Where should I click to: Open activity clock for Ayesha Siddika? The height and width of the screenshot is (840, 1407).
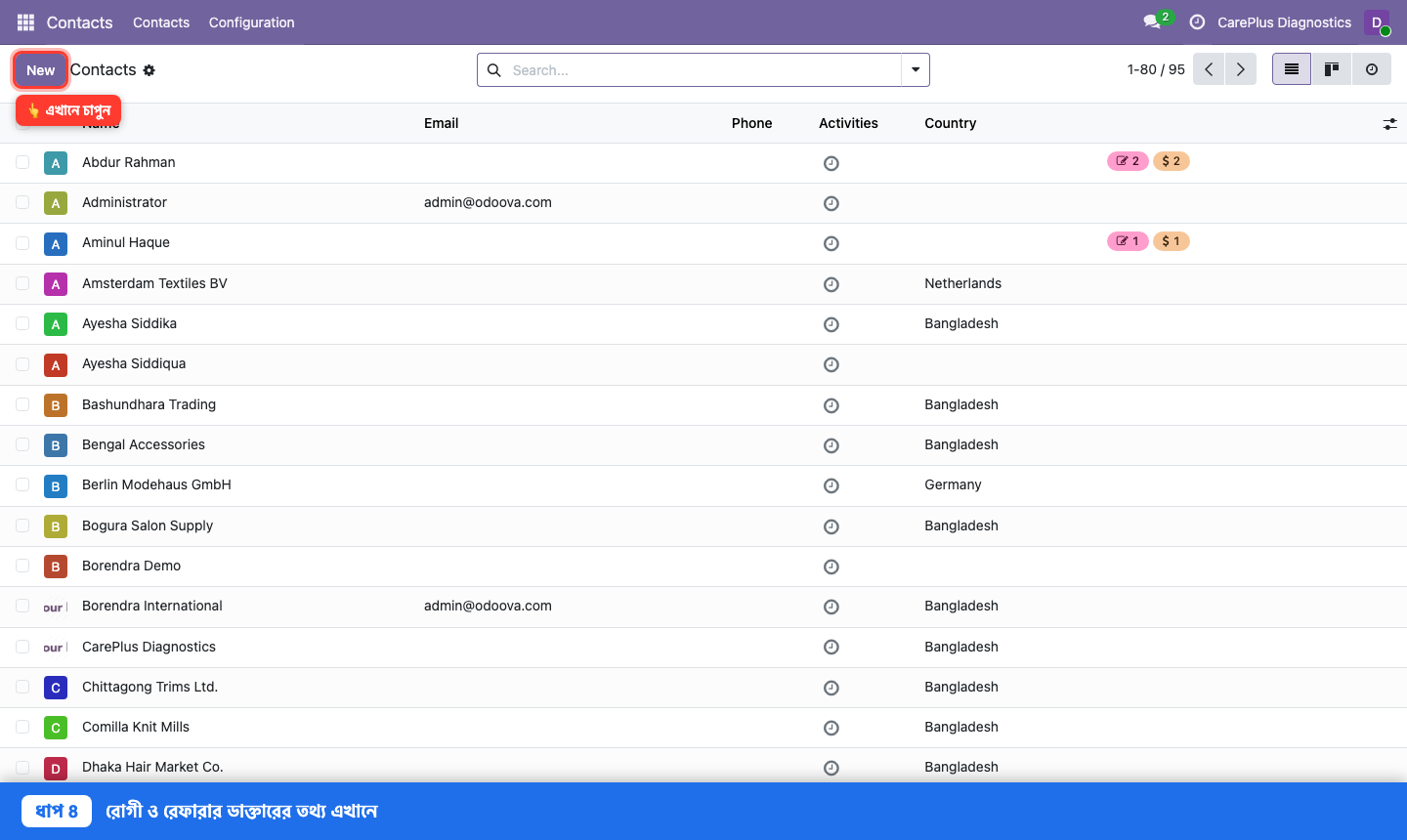point(831,324)
